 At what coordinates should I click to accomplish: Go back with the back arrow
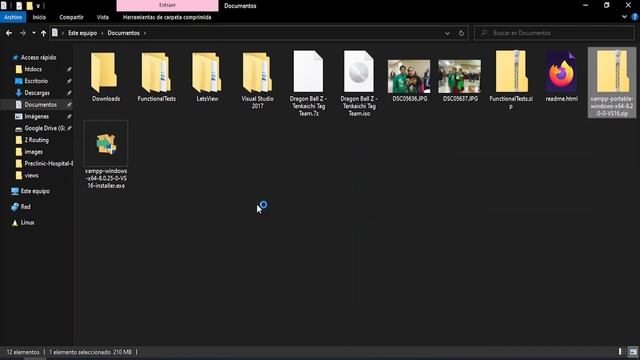(x=9, y=33)
